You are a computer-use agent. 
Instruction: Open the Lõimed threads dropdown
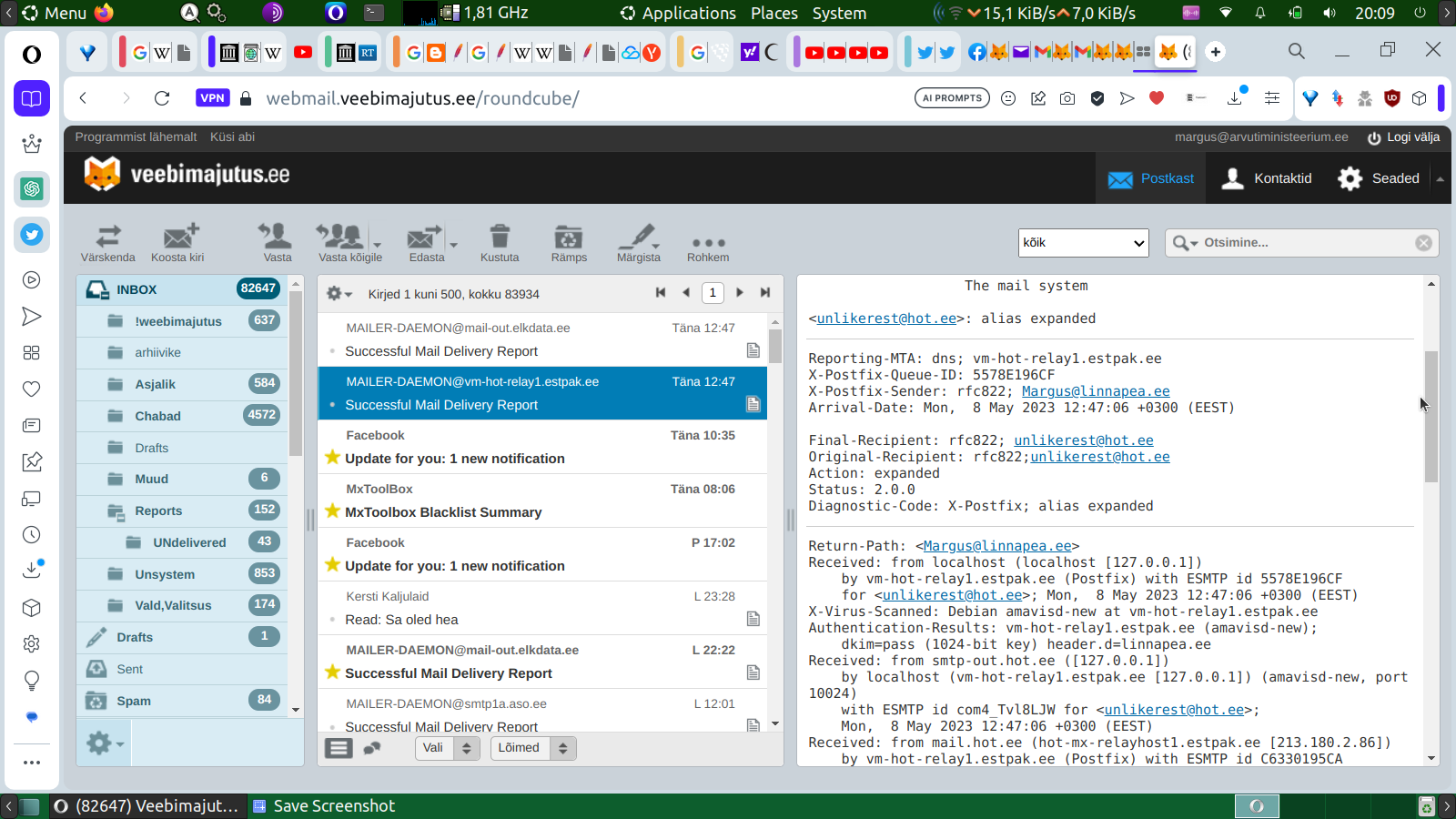click(532, 748)
